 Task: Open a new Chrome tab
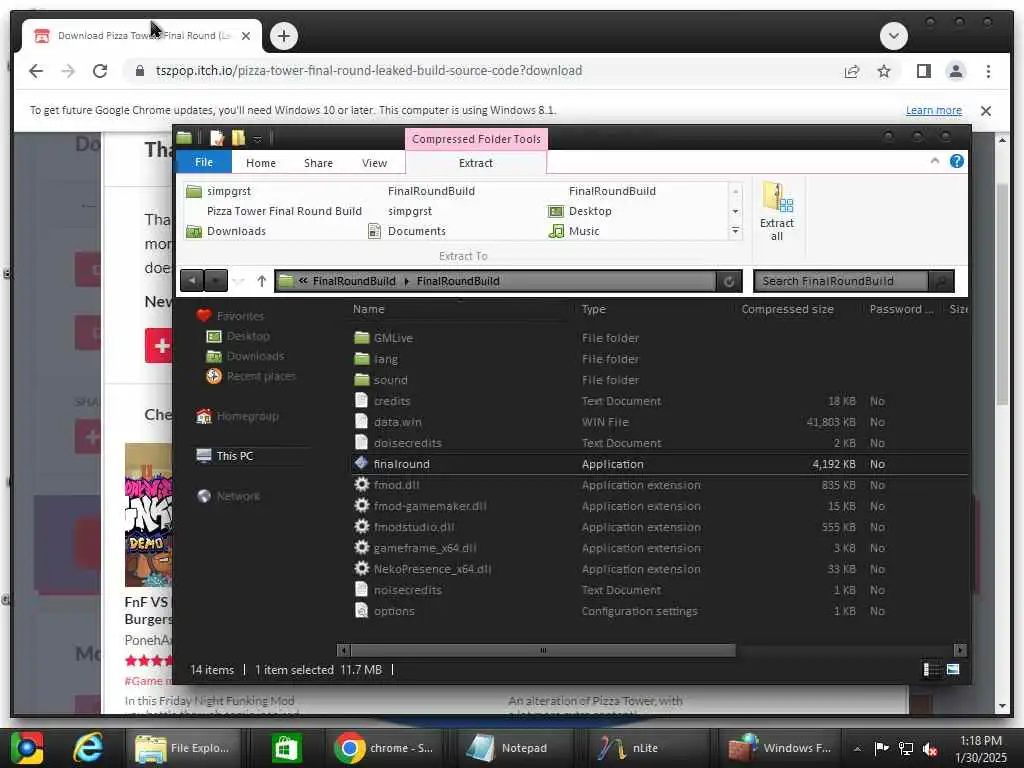pos(283,35)
